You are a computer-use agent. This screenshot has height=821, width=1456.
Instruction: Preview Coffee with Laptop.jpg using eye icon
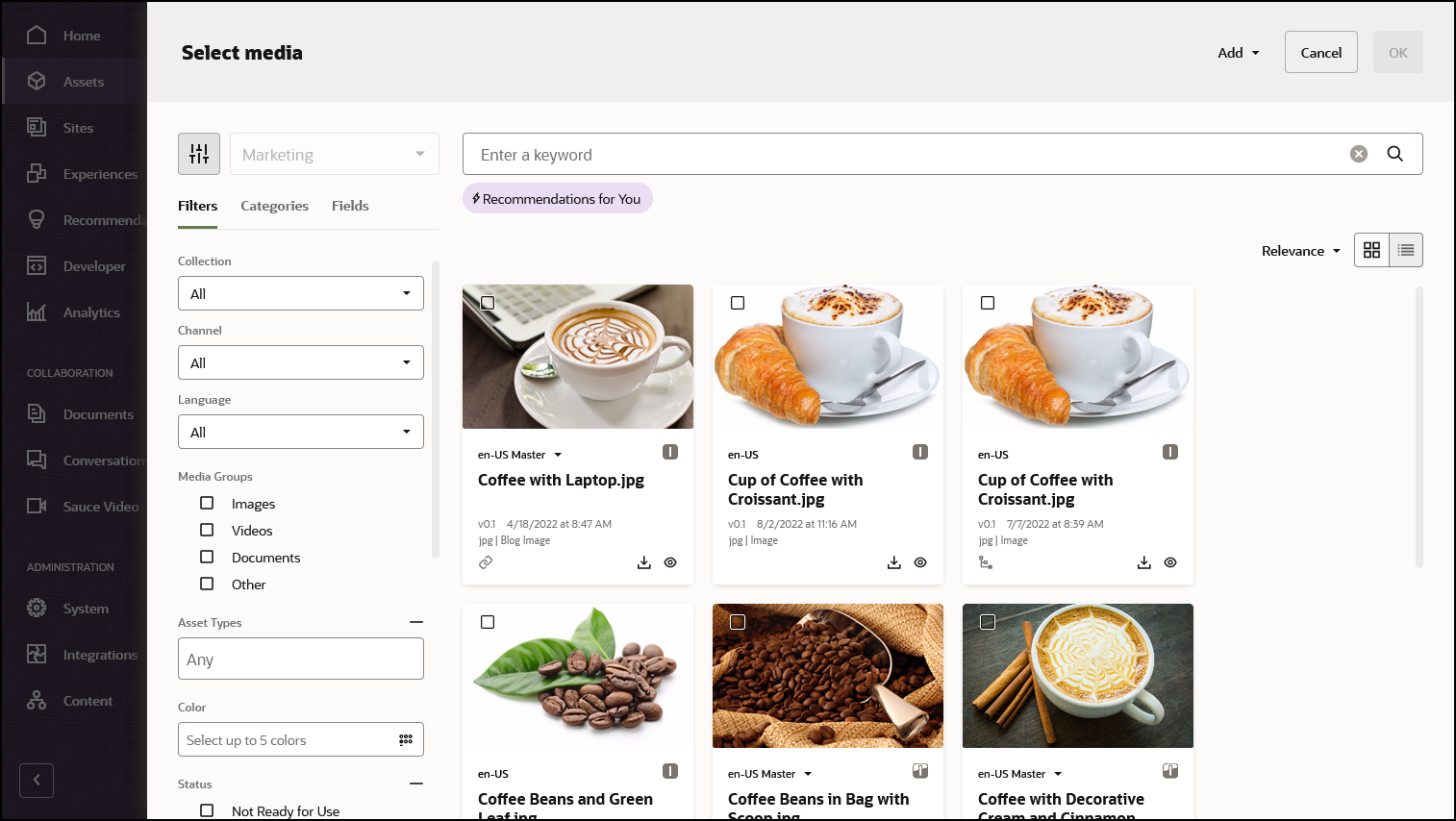pos(670,562)
